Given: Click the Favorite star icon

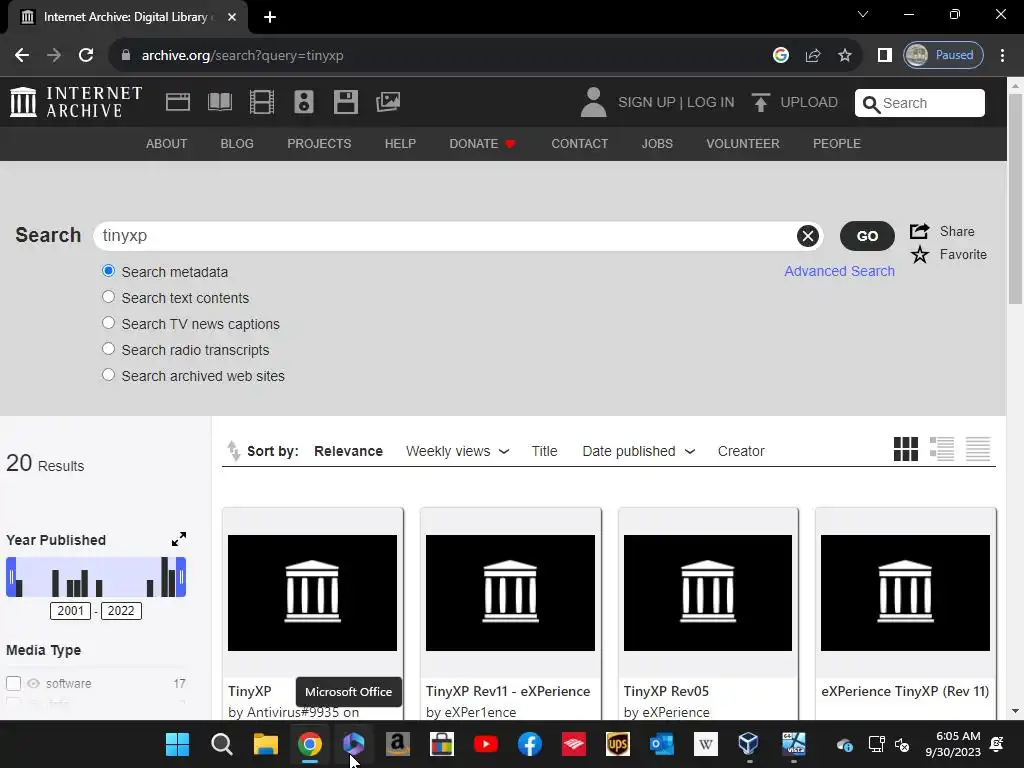Looking at the screenshot, I should (x=920, y=255).
